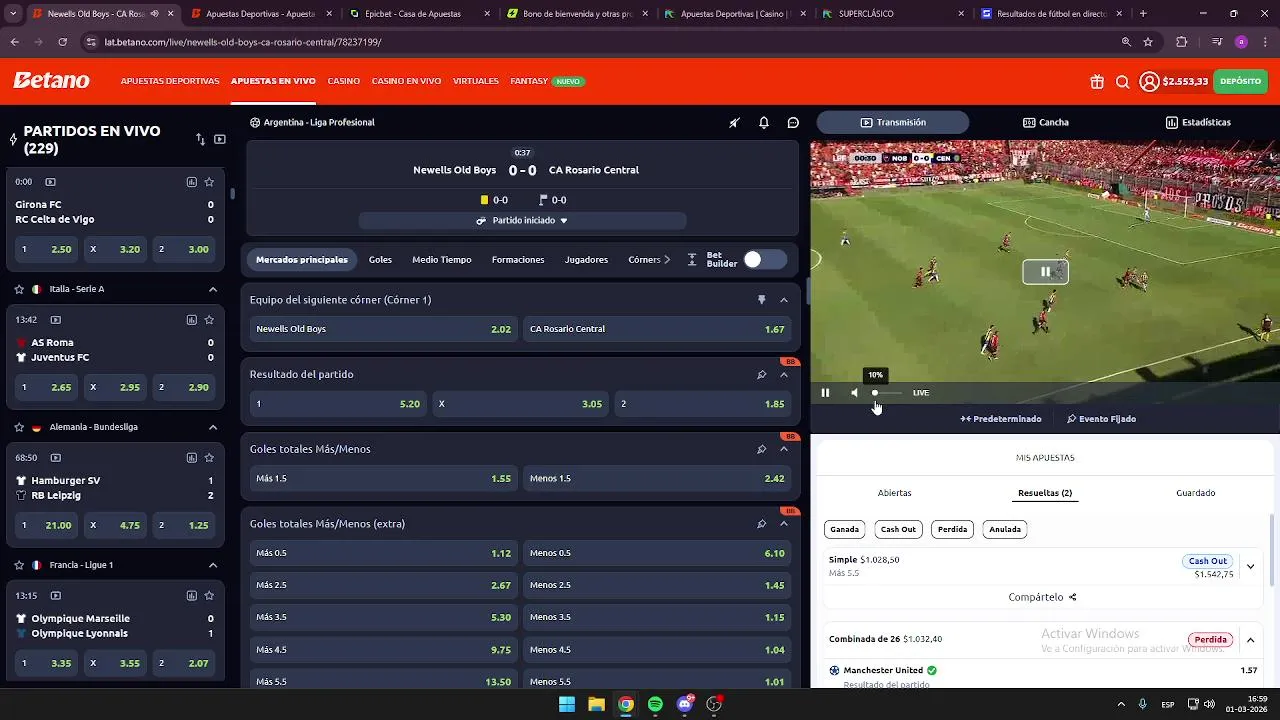This screenshot has height=720, width=1280.
Task: Open the gift promotions icon in the header
Action: coord(1097,82)
